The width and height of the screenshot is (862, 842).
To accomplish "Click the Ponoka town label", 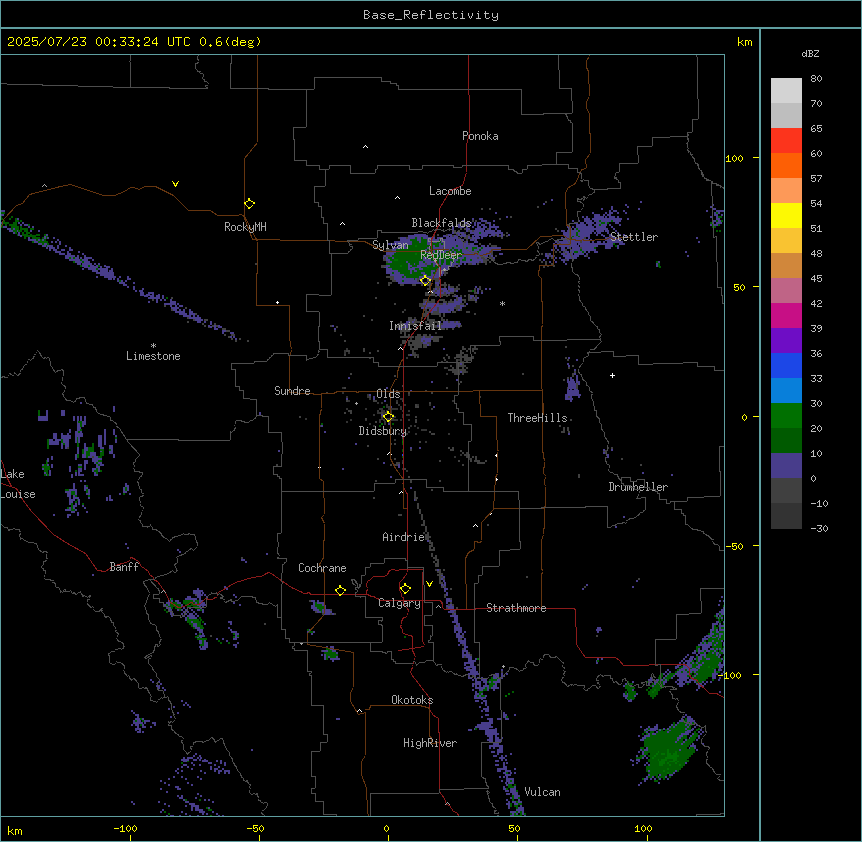I will pyautogui.click(x=480, y=136).
